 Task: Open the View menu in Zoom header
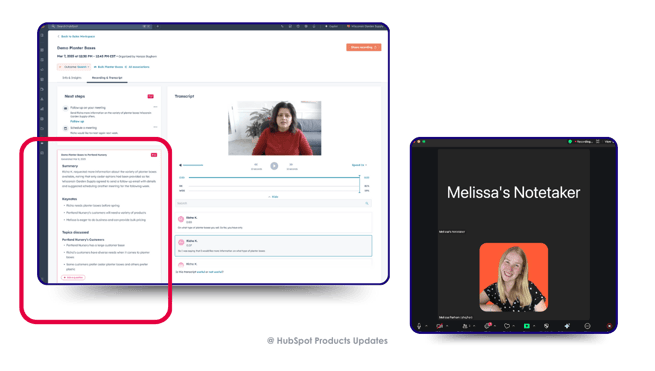(x=608, y=142)
